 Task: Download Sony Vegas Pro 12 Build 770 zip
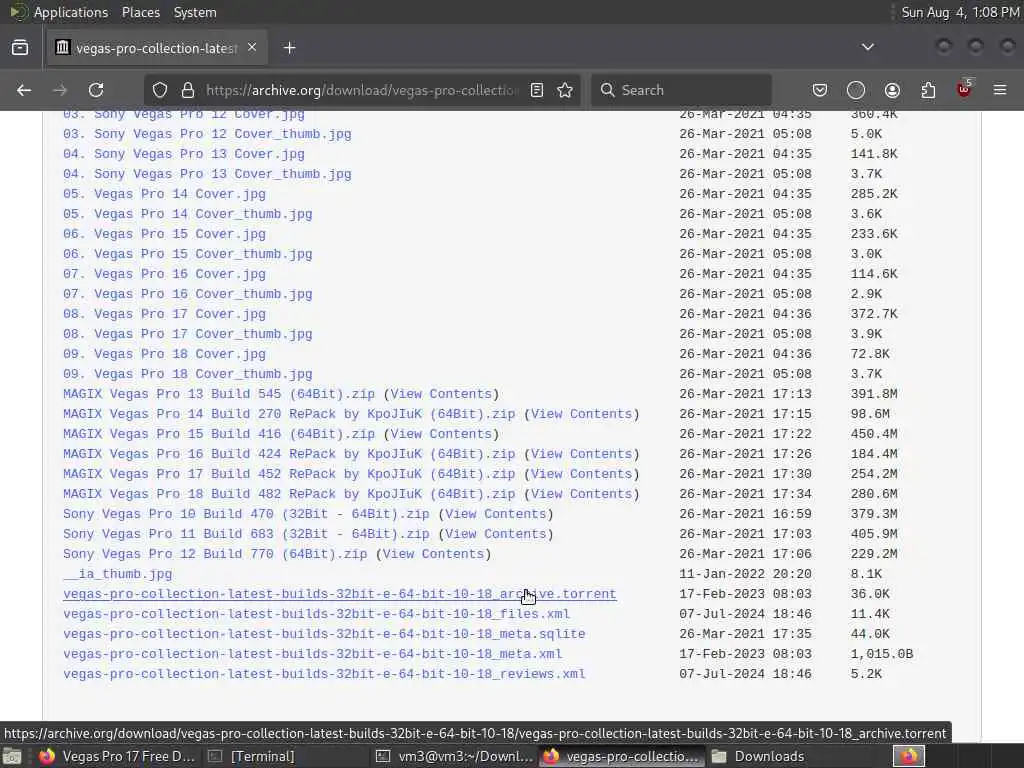point(215,554)
